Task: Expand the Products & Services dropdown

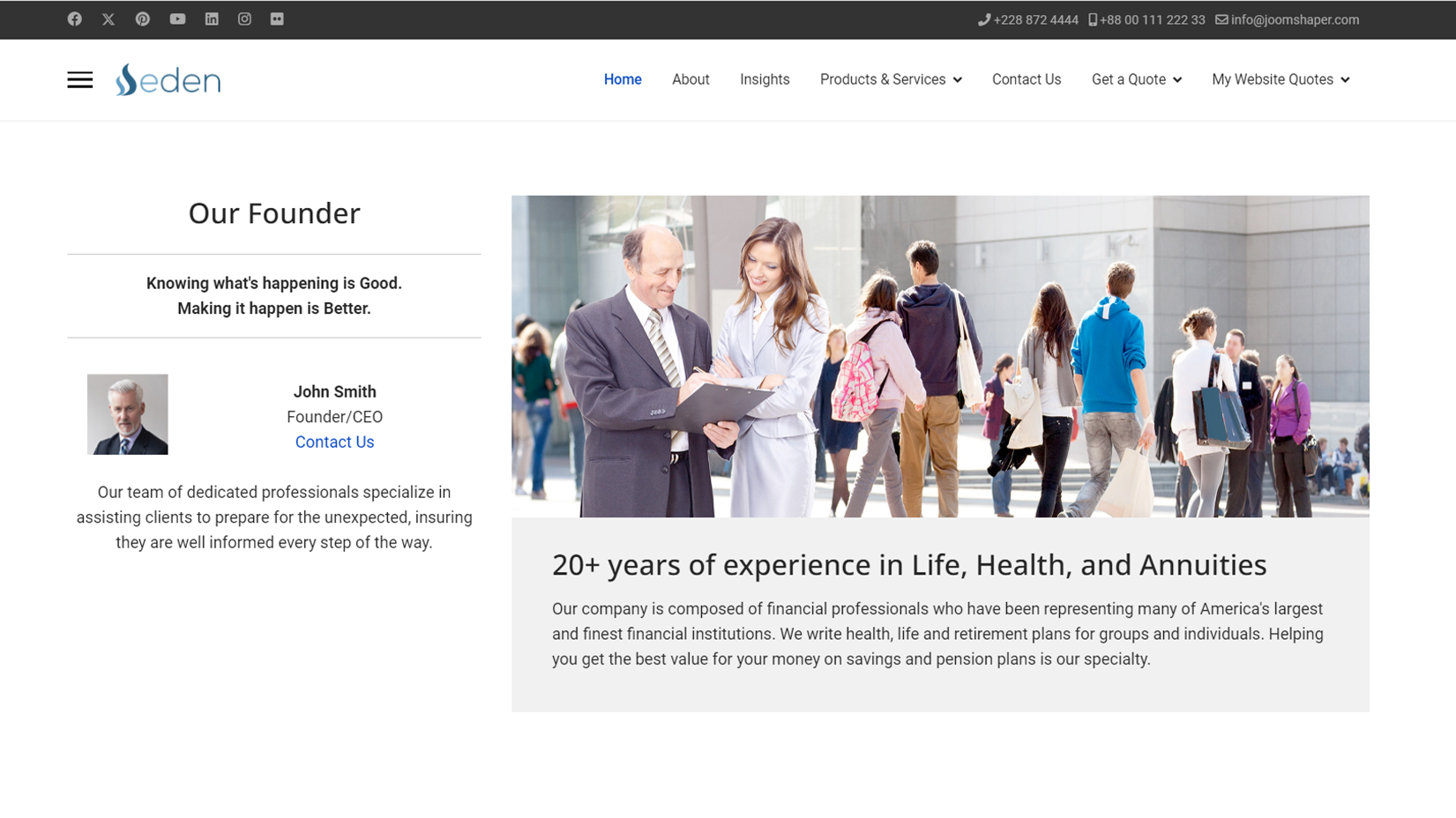Action: point(891,79)
